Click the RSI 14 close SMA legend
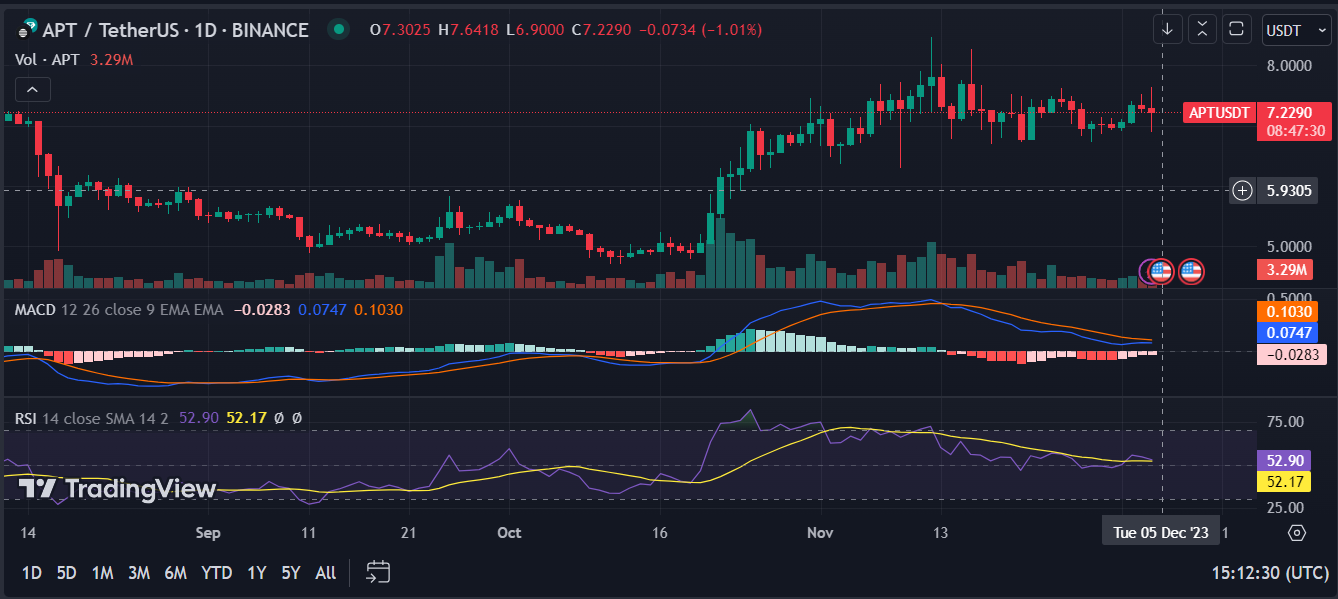This screenshot has height=599, width=1338. [x=93, y=417]
